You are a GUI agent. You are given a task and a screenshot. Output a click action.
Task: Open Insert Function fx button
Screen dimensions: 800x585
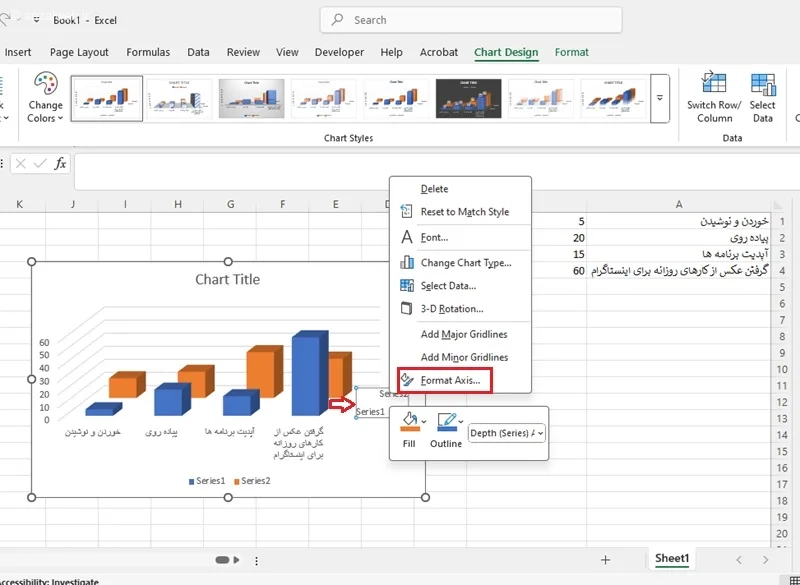[60, 164]
